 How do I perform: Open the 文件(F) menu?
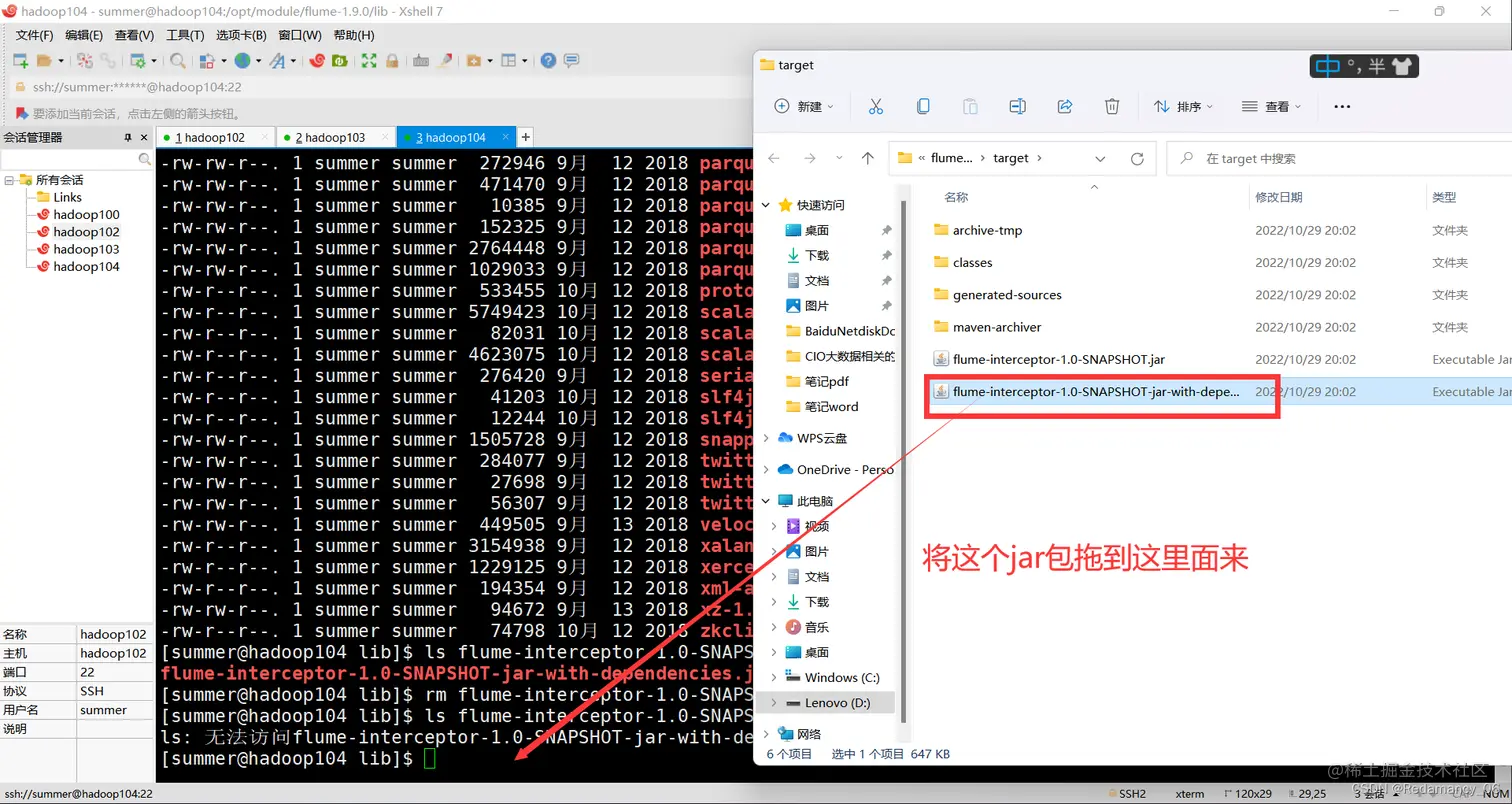[34, 35]
